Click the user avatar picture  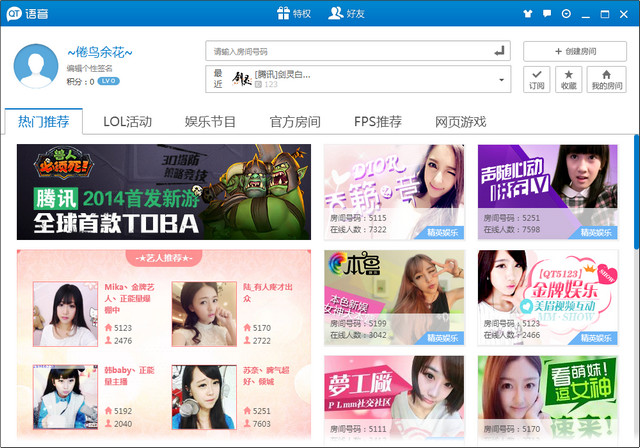pos(36,66)
